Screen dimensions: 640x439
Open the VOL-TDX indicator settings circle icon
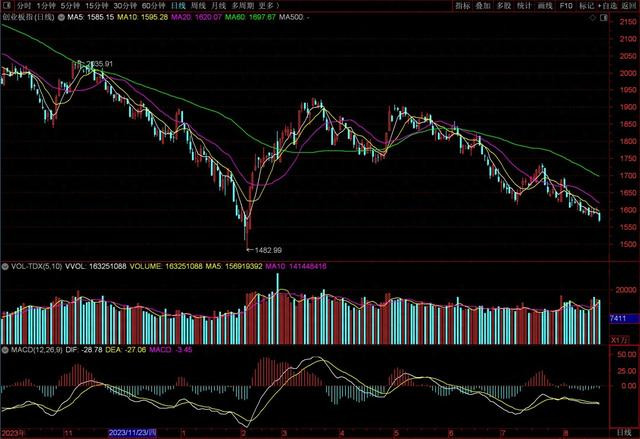5,266
